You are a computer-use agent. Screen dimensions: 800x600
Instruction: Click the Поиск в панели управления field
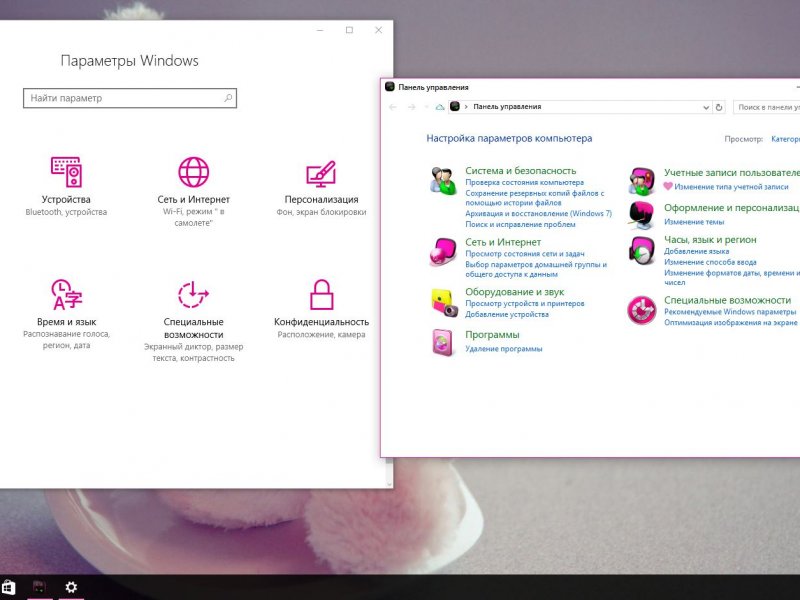767,107
